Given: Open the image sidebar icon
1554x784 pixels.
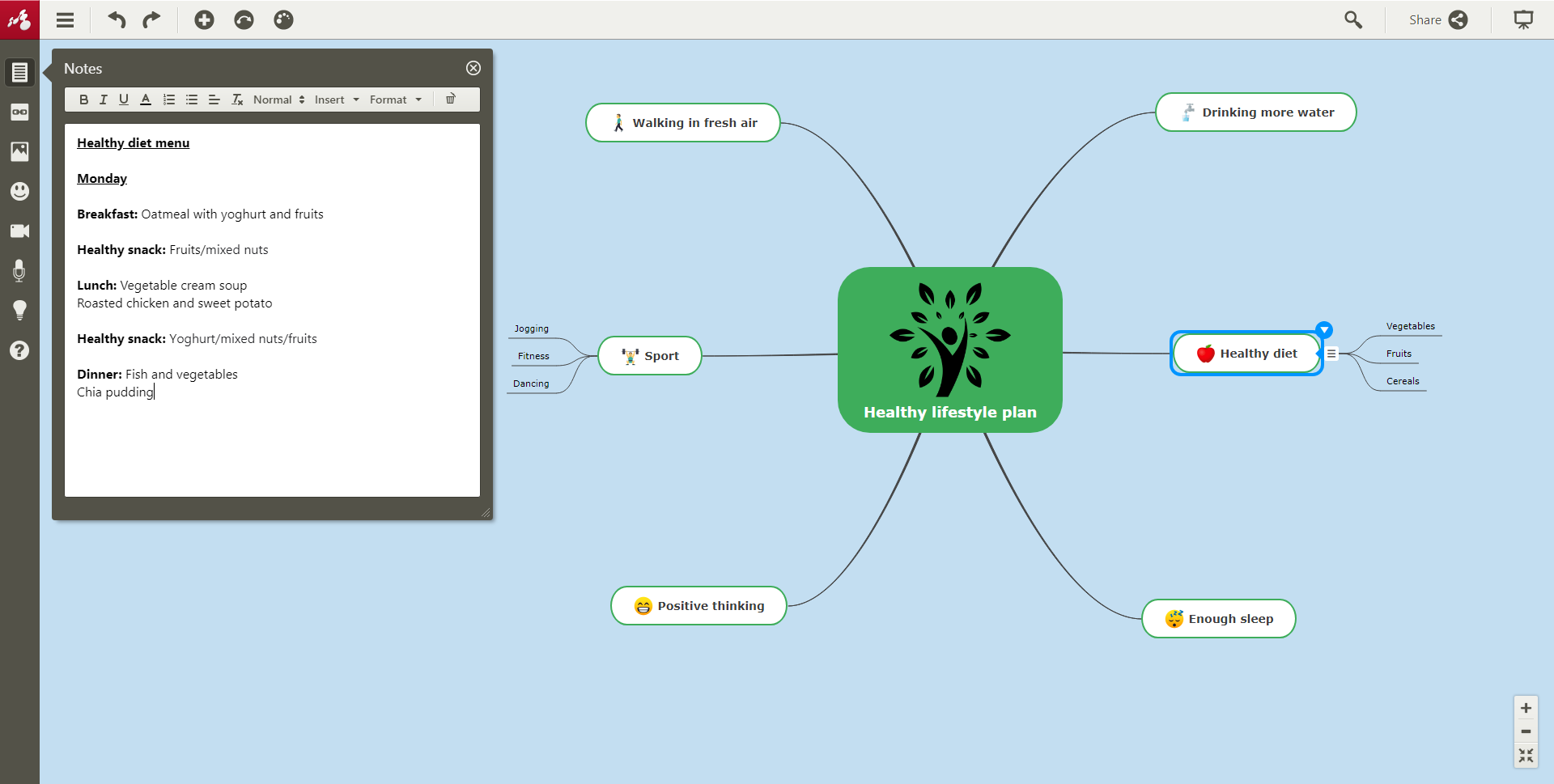Looking at the screenshot, I should (19, 151).
